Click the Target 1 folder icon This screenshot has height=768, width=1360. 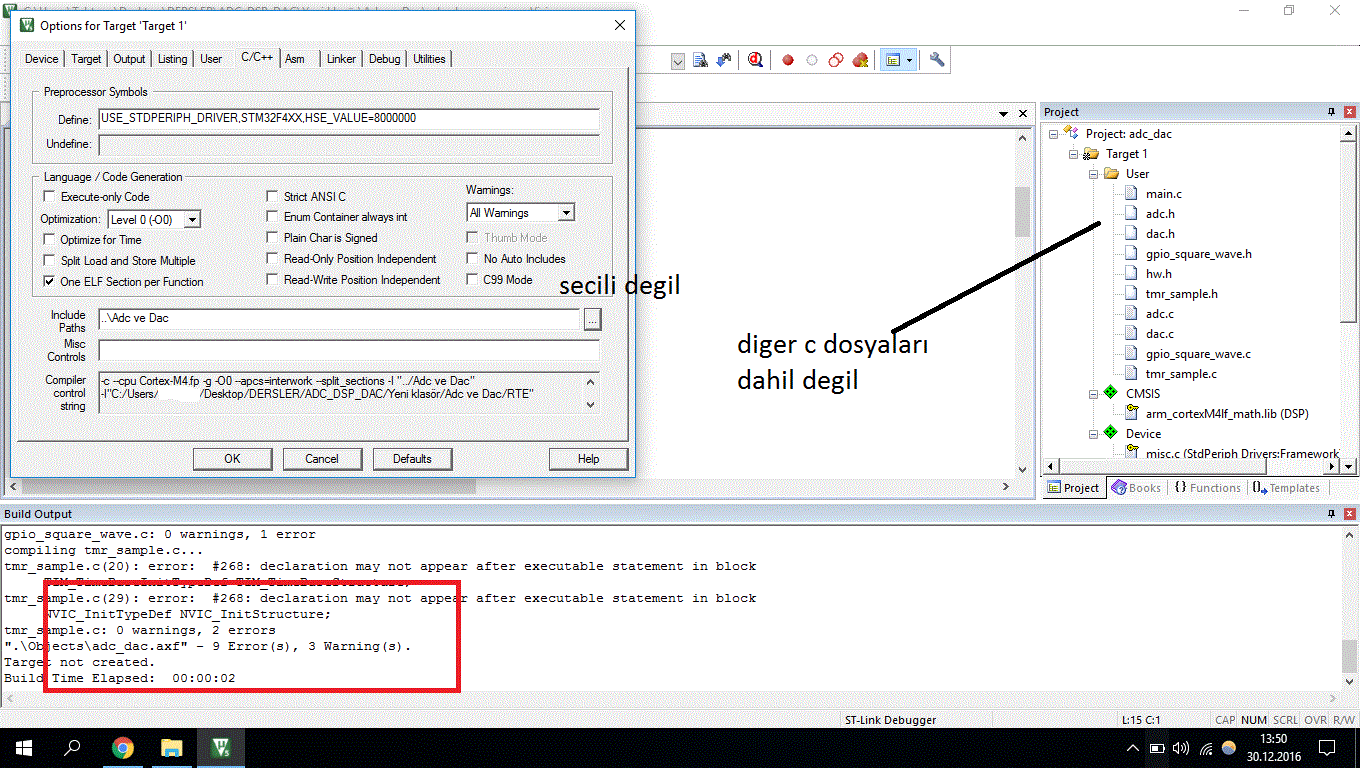1091,154
